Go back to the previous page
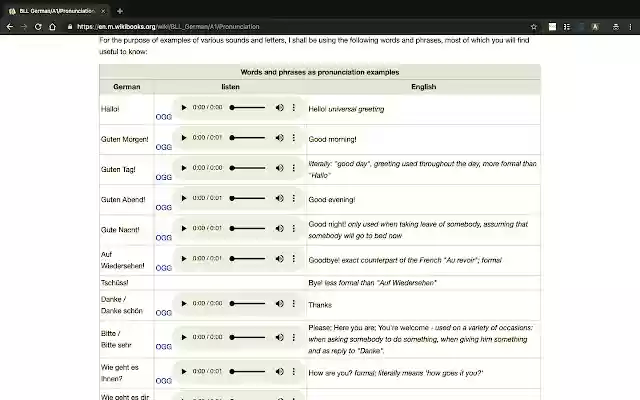 [10, 27]
